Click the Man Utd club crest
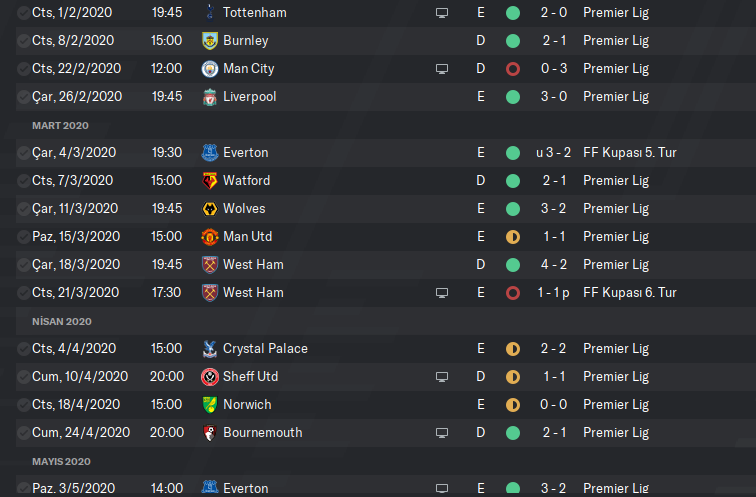Image resolution: width=756 pixels, height=497 pixels. click(209, 237)
